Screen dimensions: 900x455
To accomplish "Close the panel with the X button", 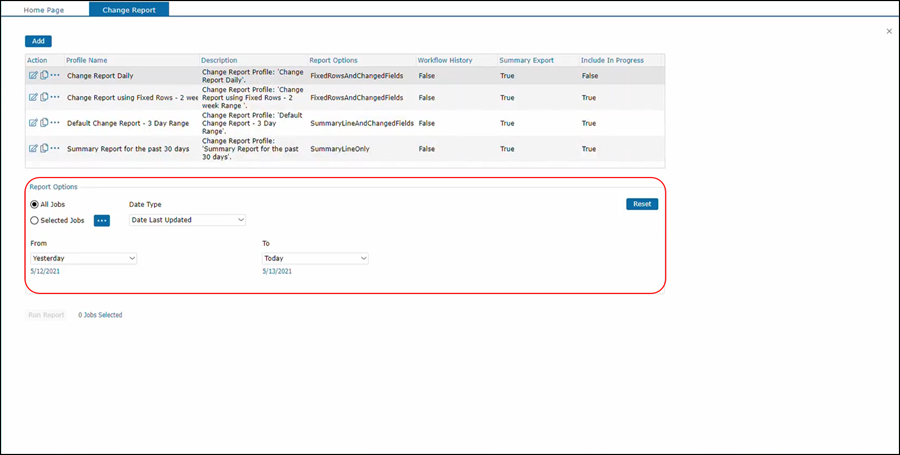I will click(x=889, y=31).
